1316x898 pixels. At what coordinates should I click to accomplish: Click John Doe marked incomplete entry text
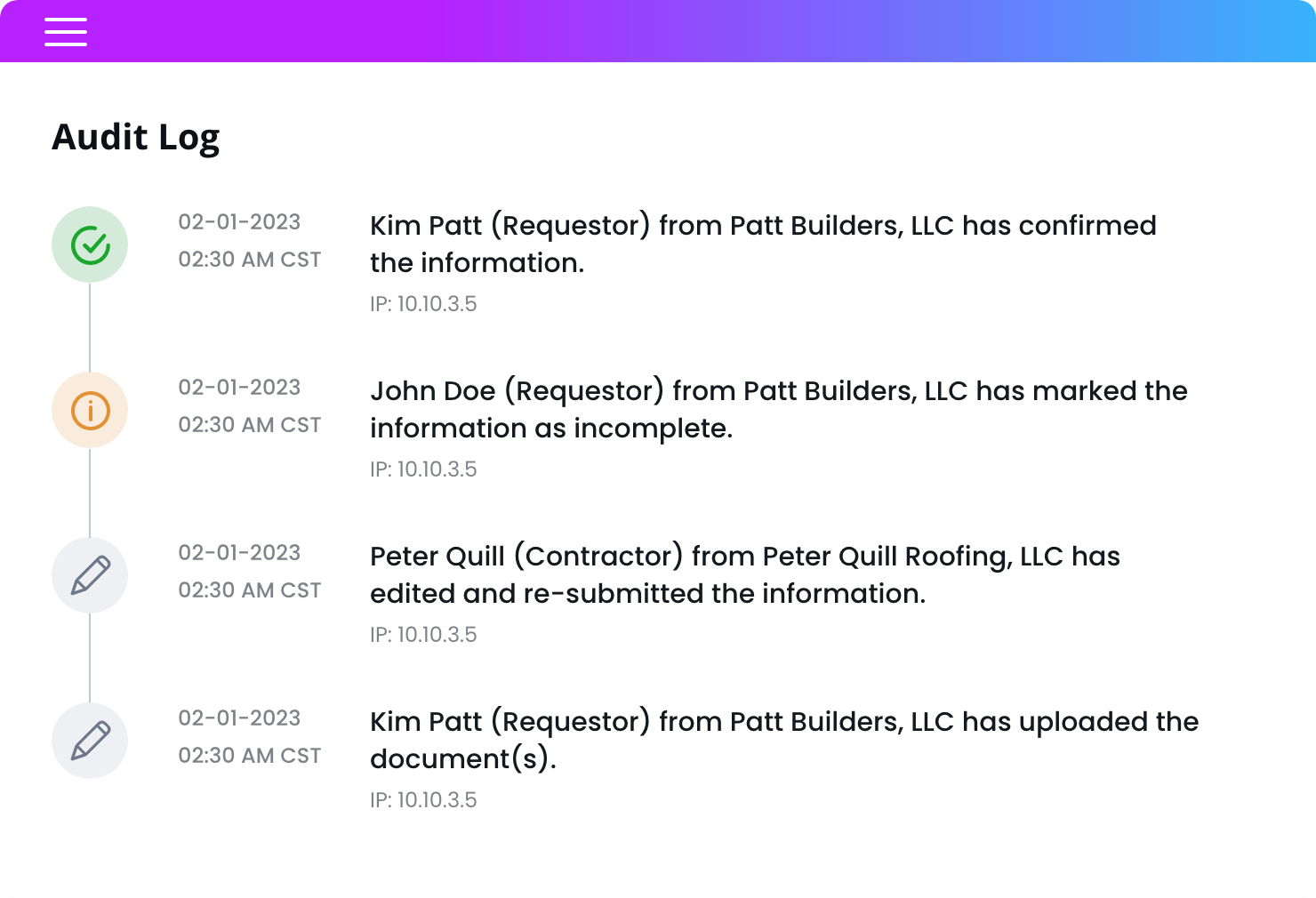pyautogui.click(x=779, y=409)
